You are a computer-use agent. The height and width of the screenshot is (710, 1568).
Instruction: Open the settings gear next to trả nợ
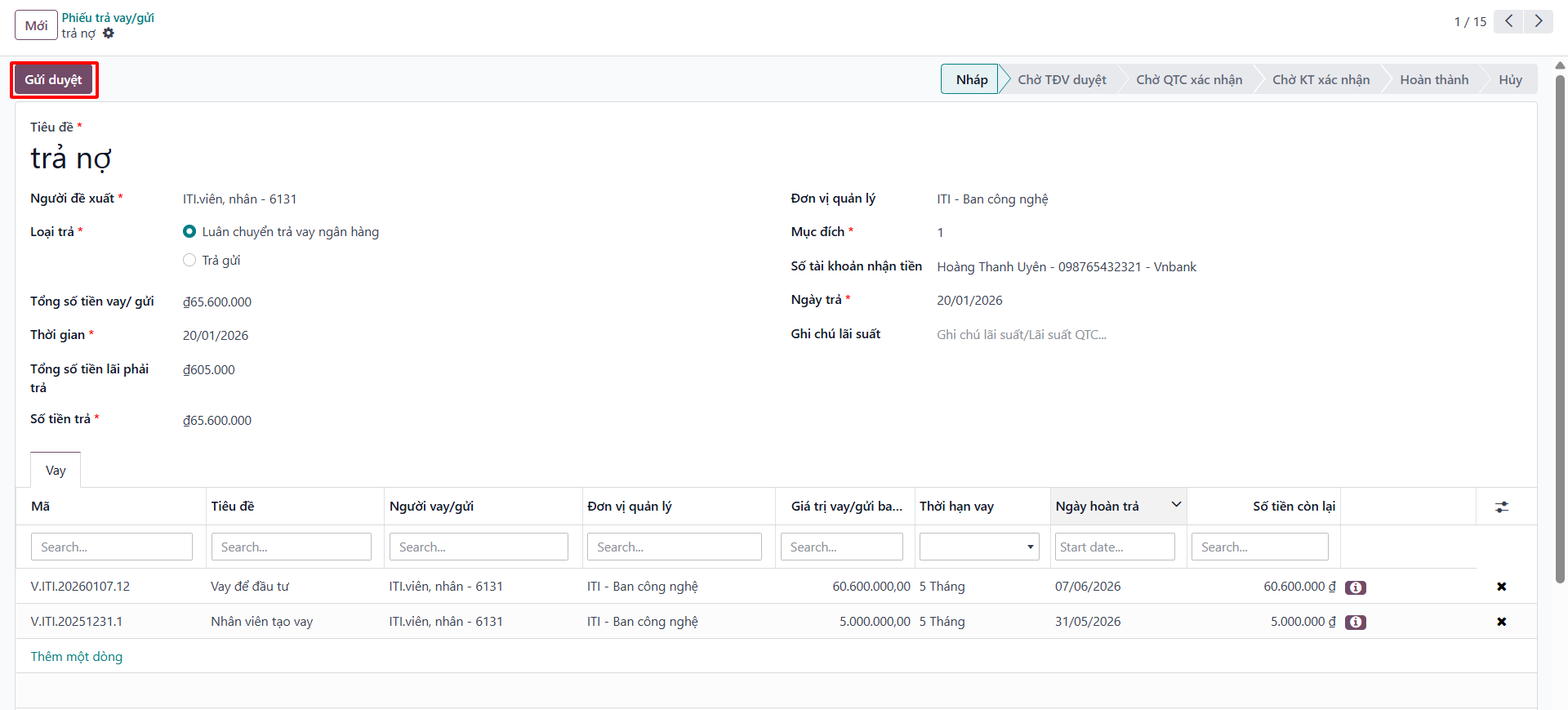109,33
